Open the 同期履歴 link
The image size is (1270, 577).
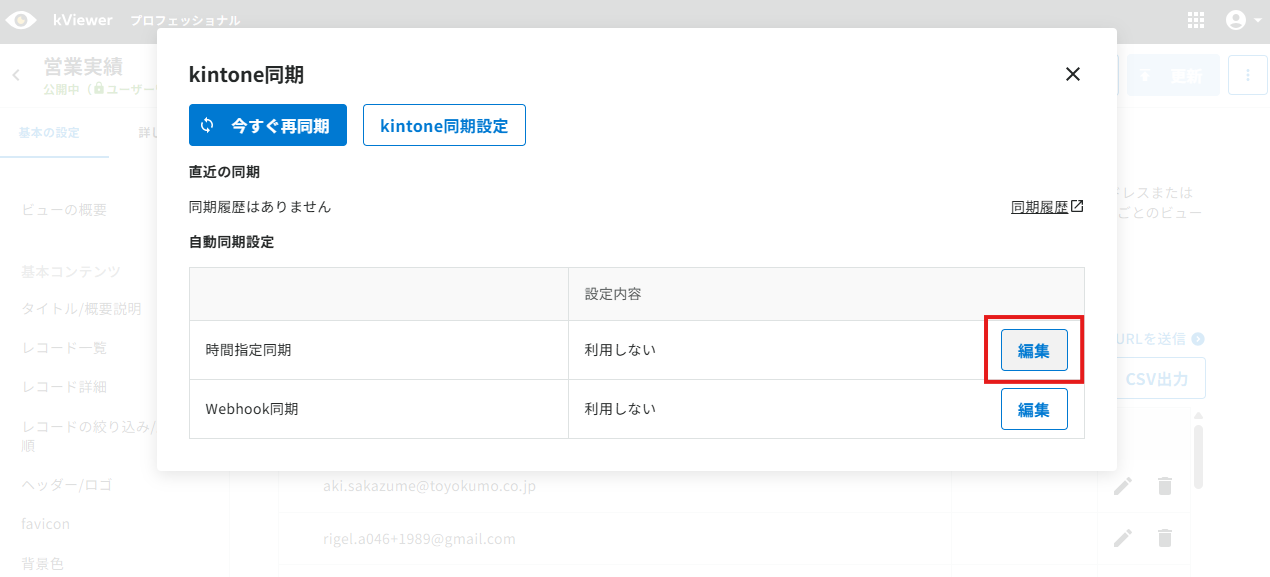coord(1047,207)
